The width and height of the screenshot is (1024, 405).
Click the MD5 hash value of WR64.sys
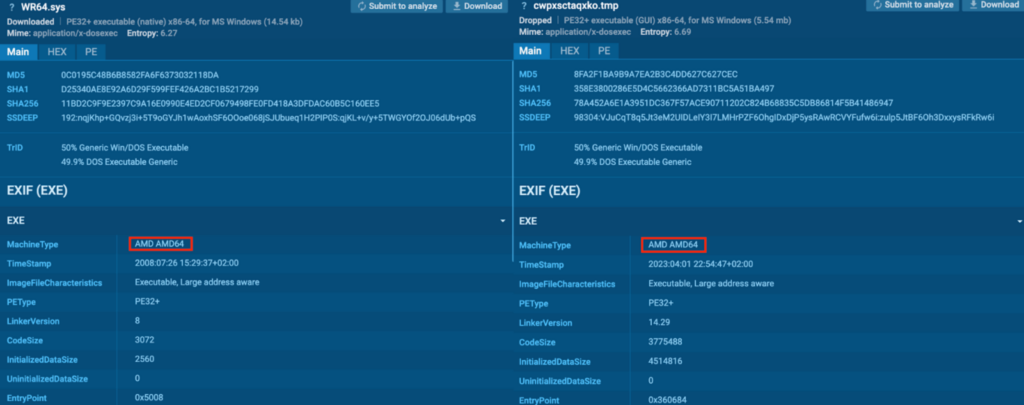(139, 75)
